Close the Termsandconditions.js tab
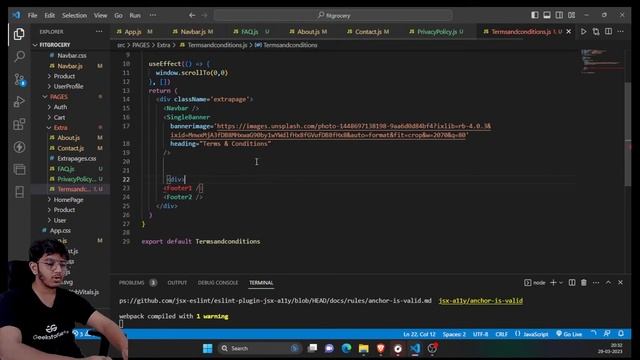 coord(569,31)
